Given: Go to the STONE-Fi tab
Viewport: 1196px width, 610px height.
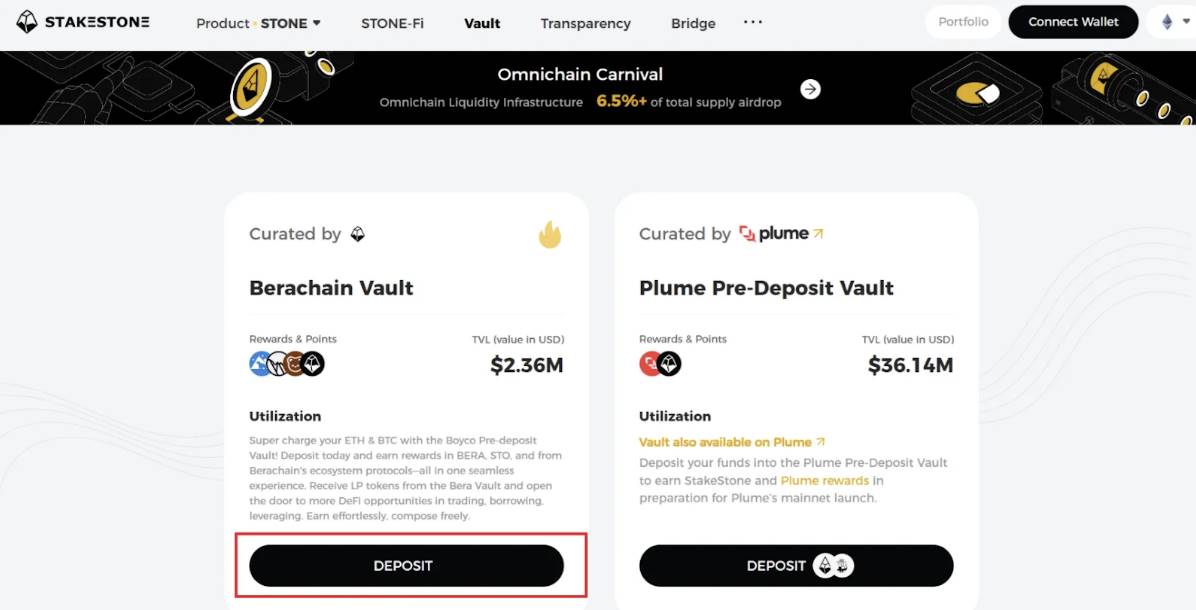Looking at the screenshot, I should tap(392, 23).
